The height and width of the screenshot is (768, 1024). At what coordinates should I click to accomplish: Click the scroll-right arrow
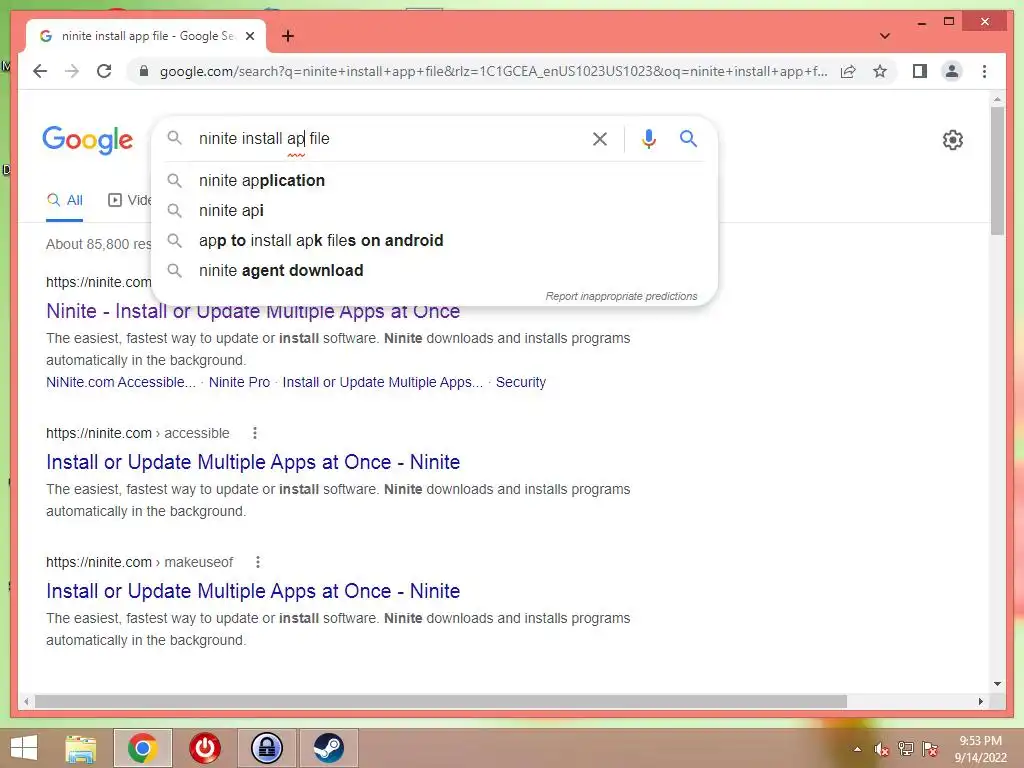click(980, 701)
